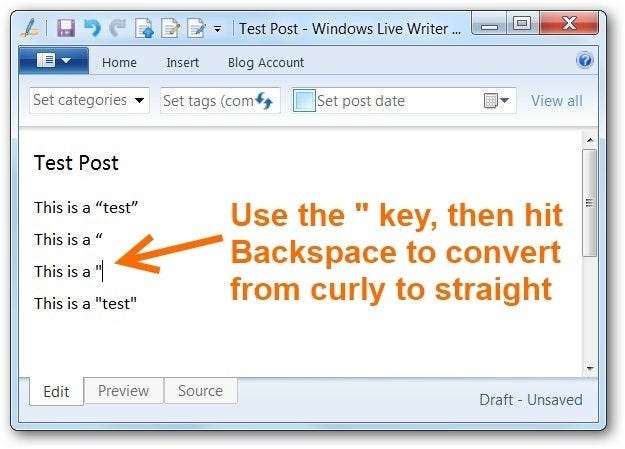Click the editor vertical scrollbar thumb
Screen dimensions: 625x449
[590, 203]
